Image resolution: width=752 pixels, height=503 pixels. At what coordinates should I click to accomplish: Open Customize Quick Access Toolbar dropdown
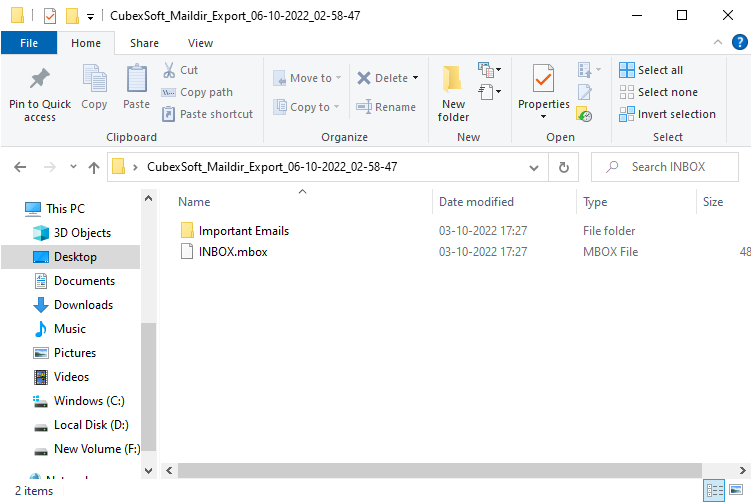point(90,16)
